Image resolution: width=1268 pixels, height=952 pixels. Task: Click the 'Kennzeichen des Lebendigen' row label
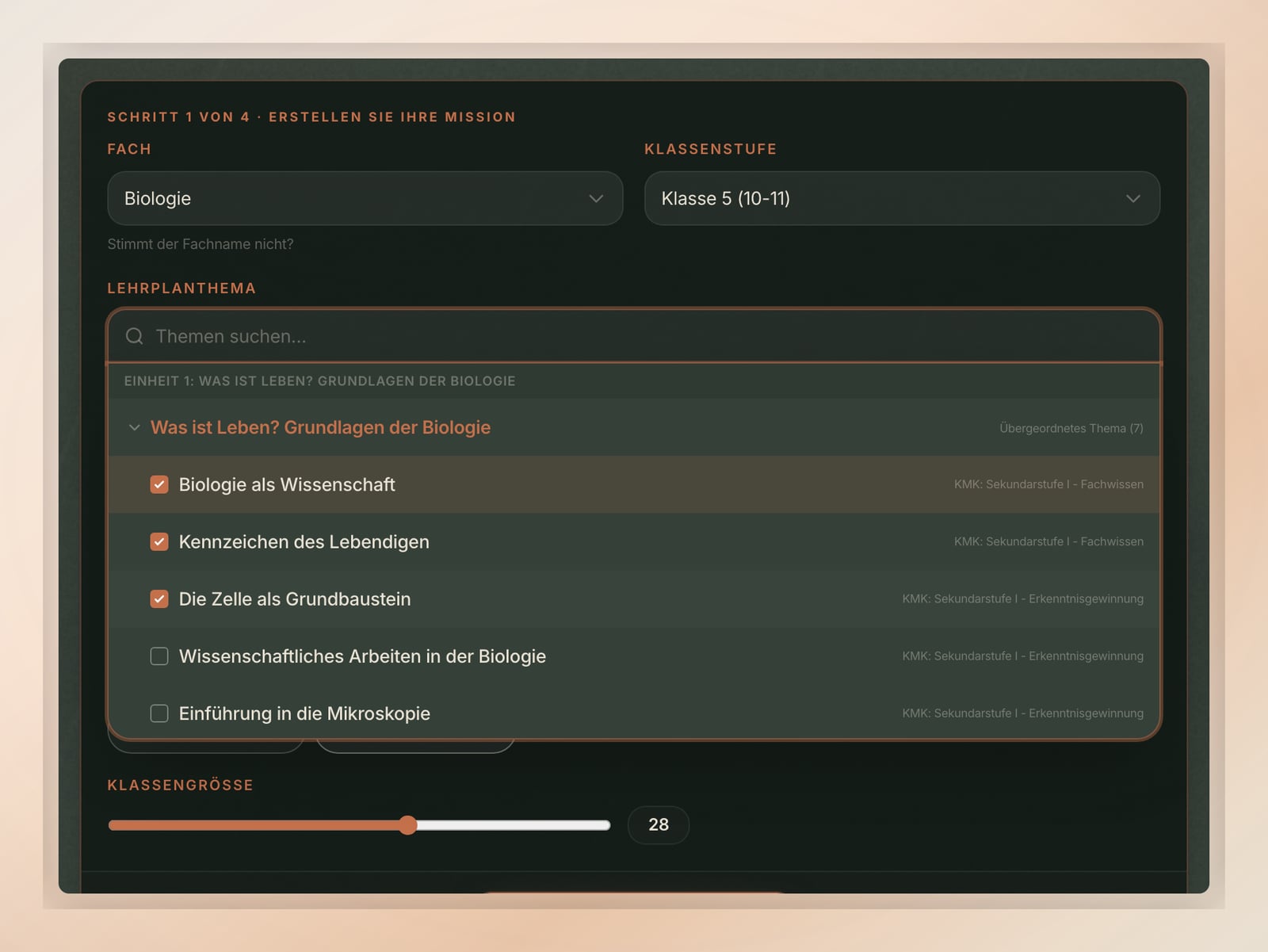tap(304, 541)
